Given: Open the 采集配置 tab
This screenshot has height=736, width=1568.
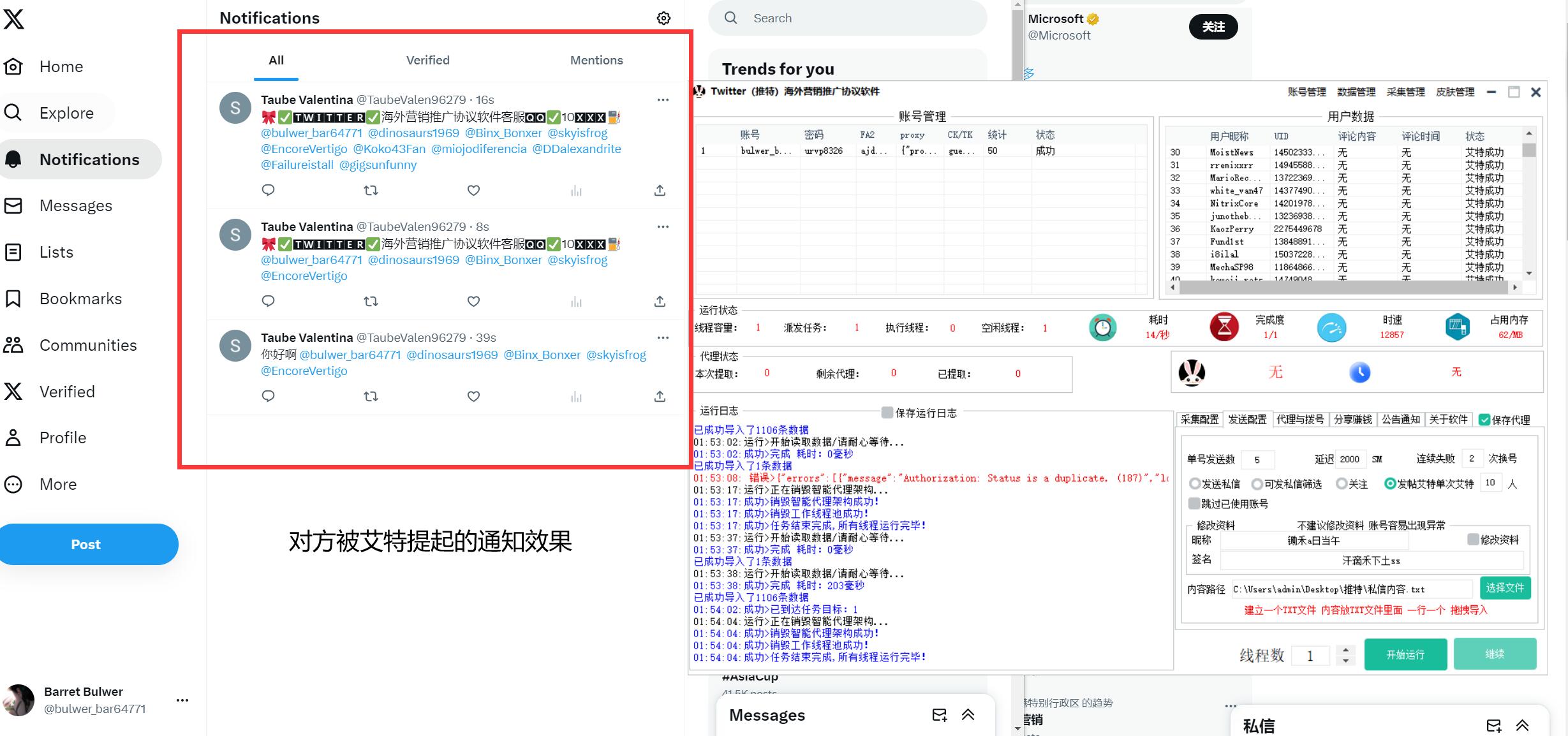Looking at the screenshot, I should pos(1199,419).
